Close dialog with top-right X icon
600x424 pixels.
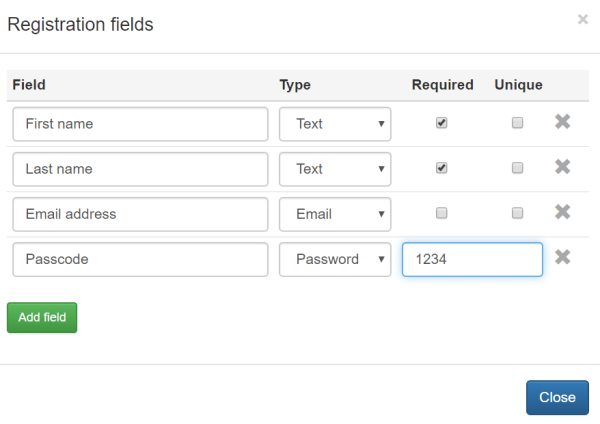click(583, 19)
